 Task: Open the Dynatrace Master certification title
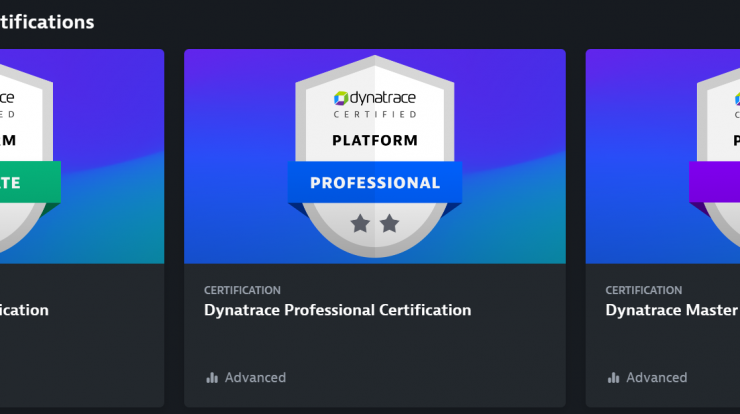coord(673,310)
